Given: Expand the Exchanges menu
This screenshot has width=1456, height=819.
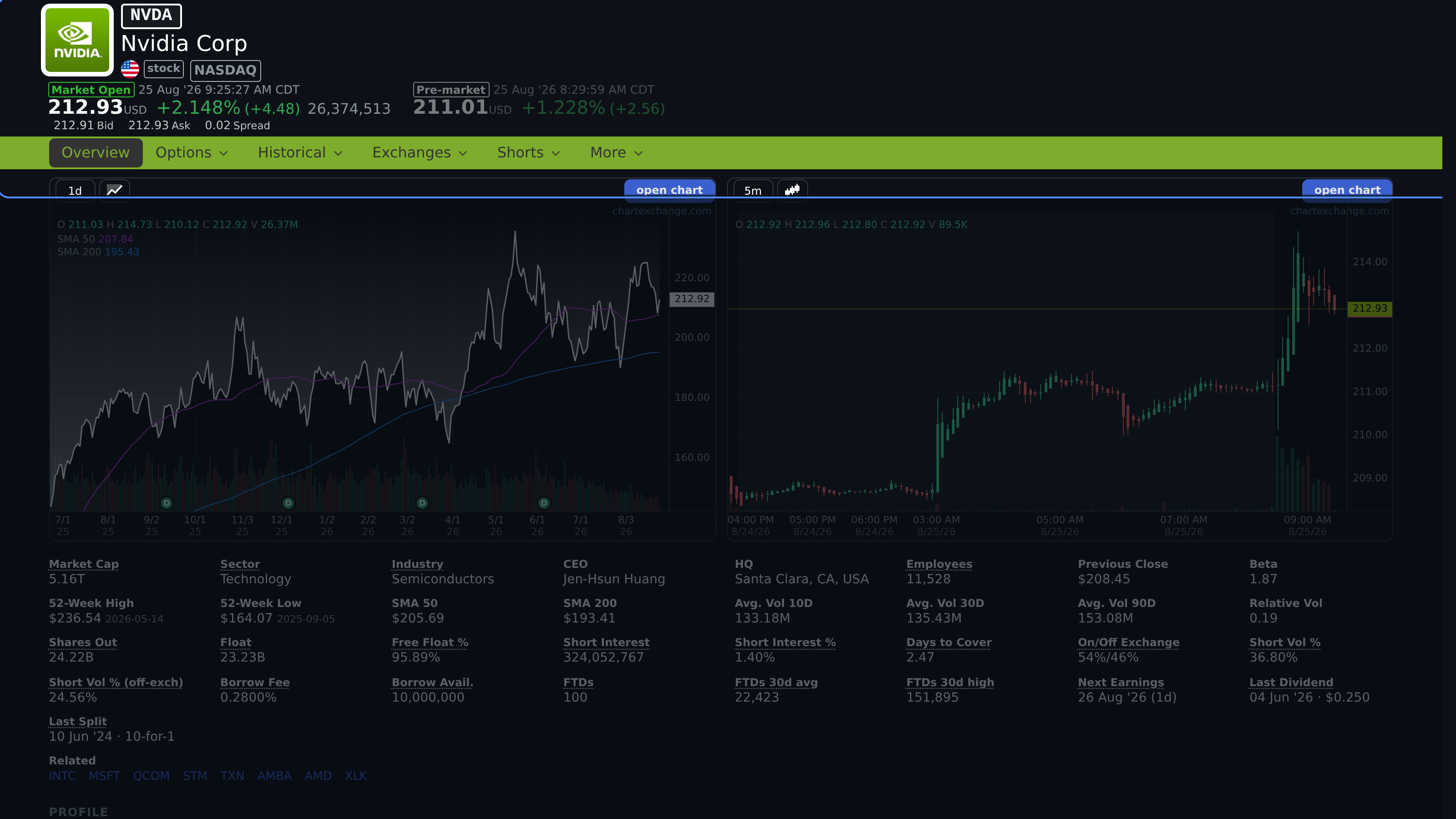Looking at the screenshot, I should tap(420, 152).
